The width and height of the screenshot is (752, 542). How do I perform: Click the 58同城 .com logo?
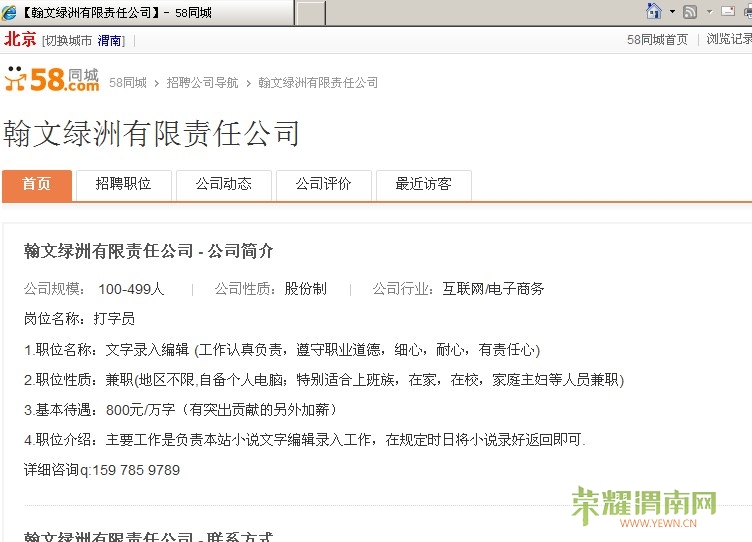click(52, 79)
